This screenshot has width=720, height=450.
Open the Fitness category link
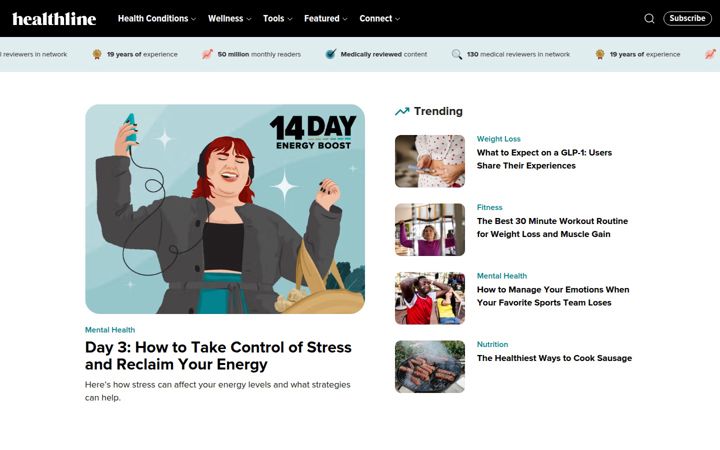tap(489, 207)
